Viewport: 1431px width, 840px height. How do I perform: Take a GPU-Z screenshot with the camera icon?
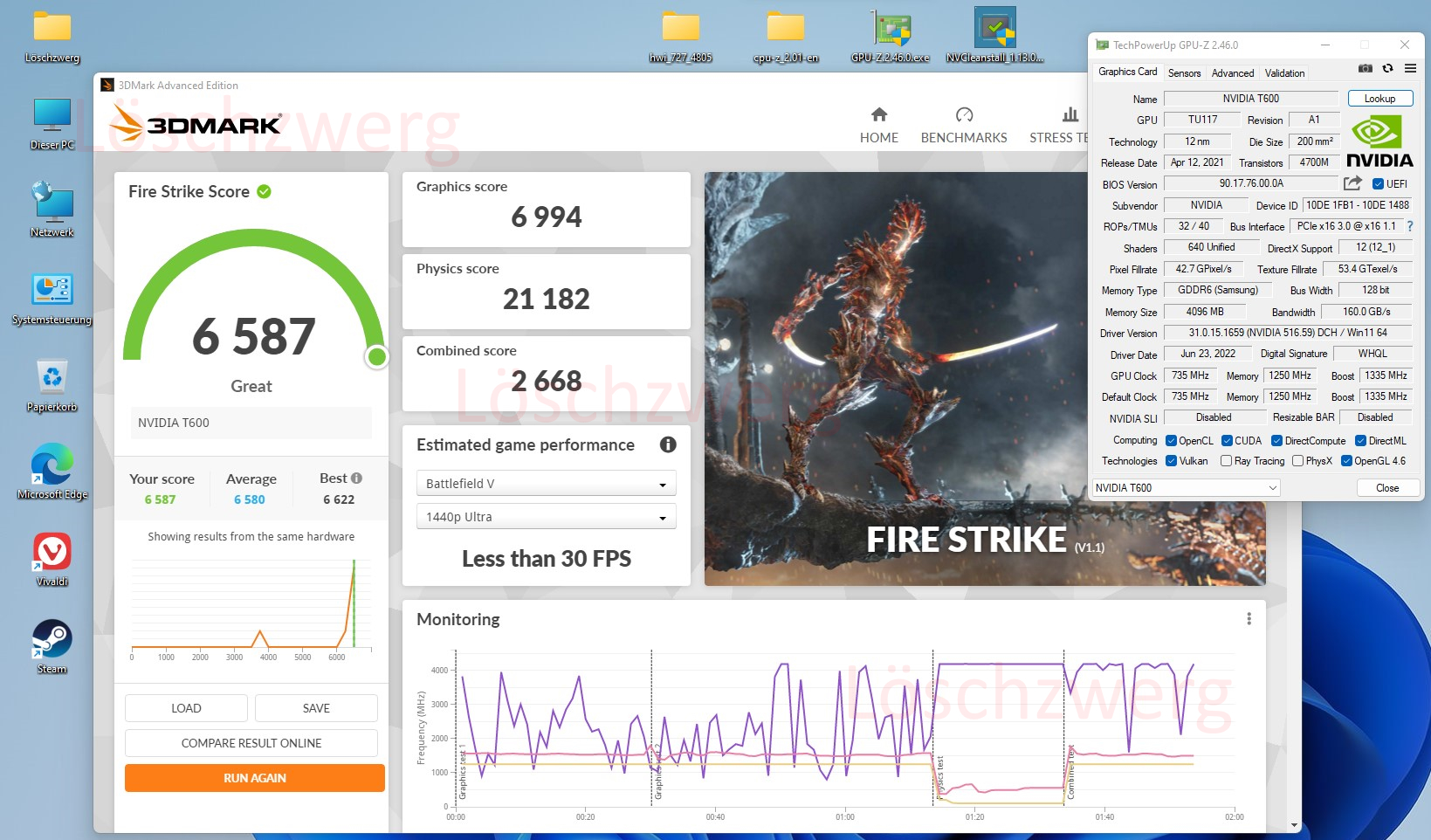tap(1366, 69)
